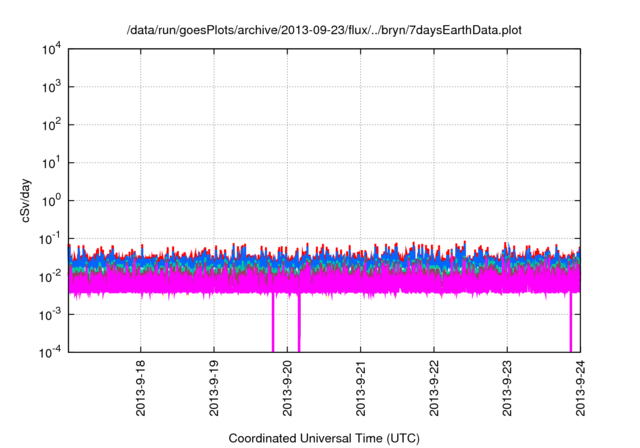Click the 2013-9-21 date label

[x=360, y=388]
